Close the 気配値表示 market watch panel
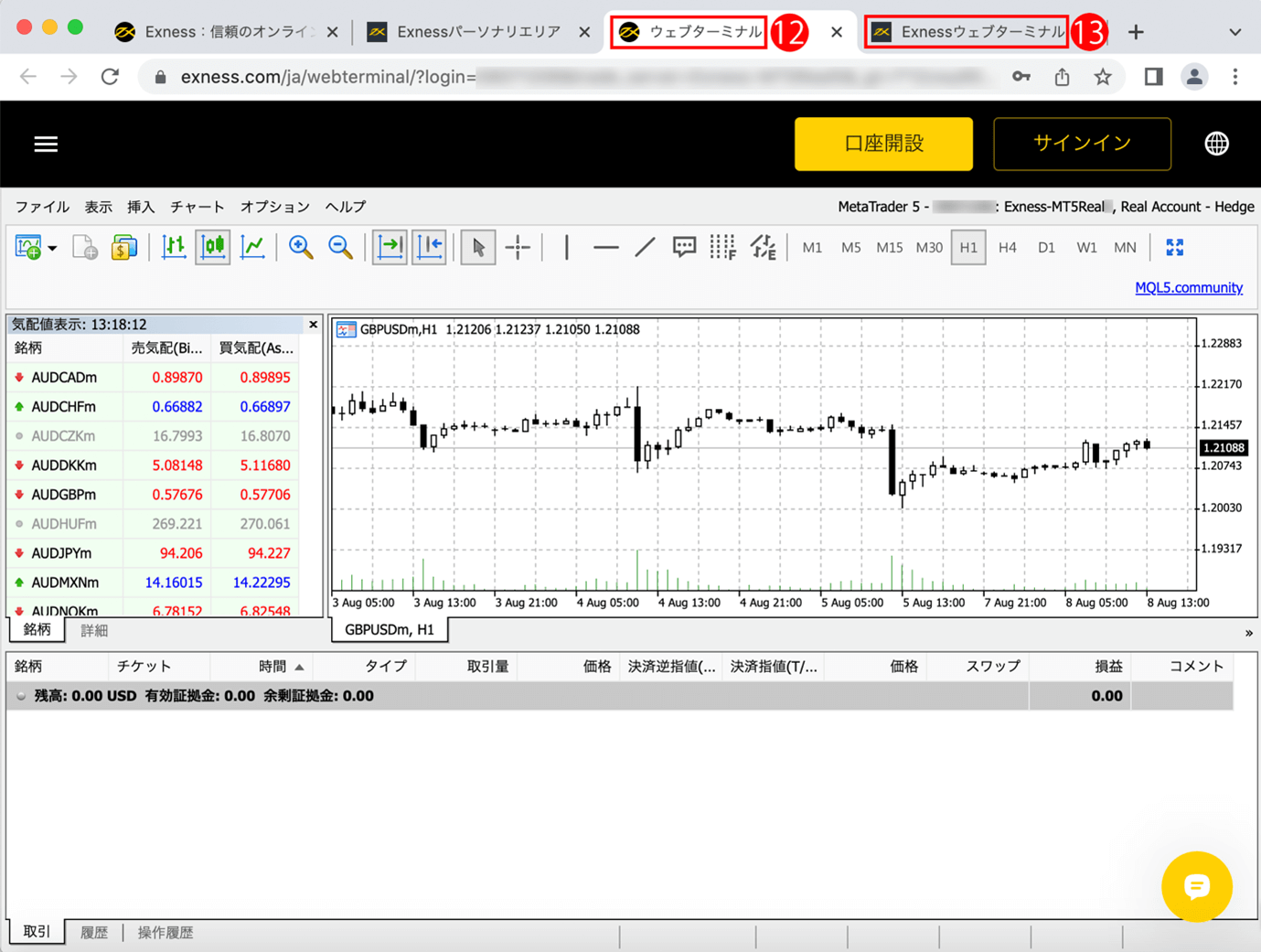Viewport: 1261px width, 952px height. click(313, 325)
